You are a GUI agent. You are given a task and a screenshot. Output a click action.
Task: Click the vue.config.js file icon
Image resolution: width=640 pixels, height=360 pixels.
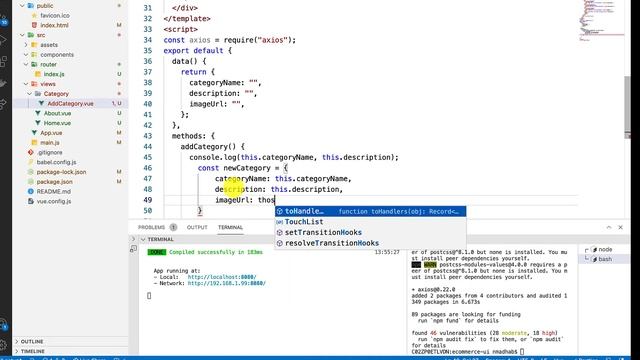click(31, 201)
